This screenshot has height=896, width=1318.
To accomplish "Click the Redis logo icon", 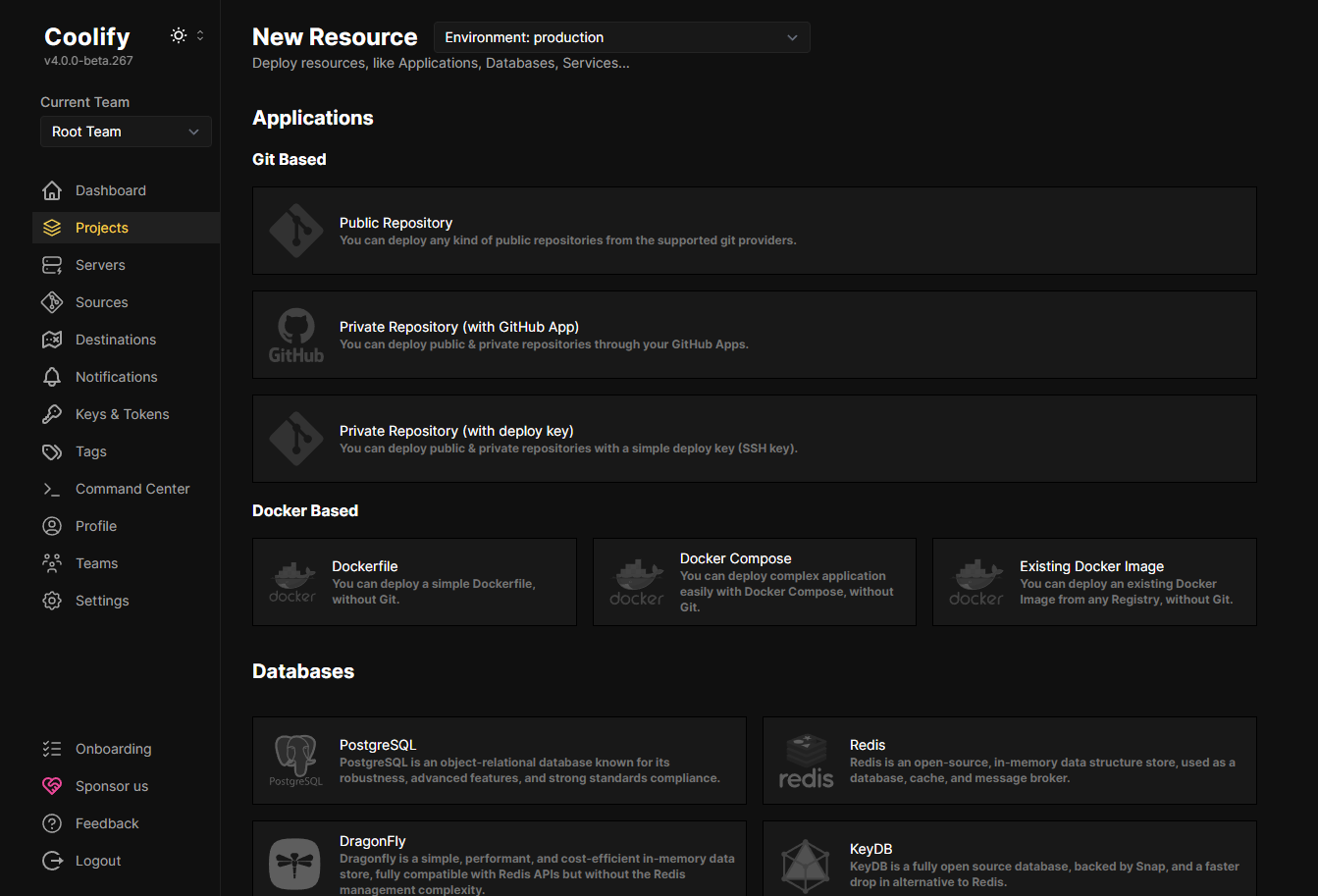I will [x=807, y=761].
